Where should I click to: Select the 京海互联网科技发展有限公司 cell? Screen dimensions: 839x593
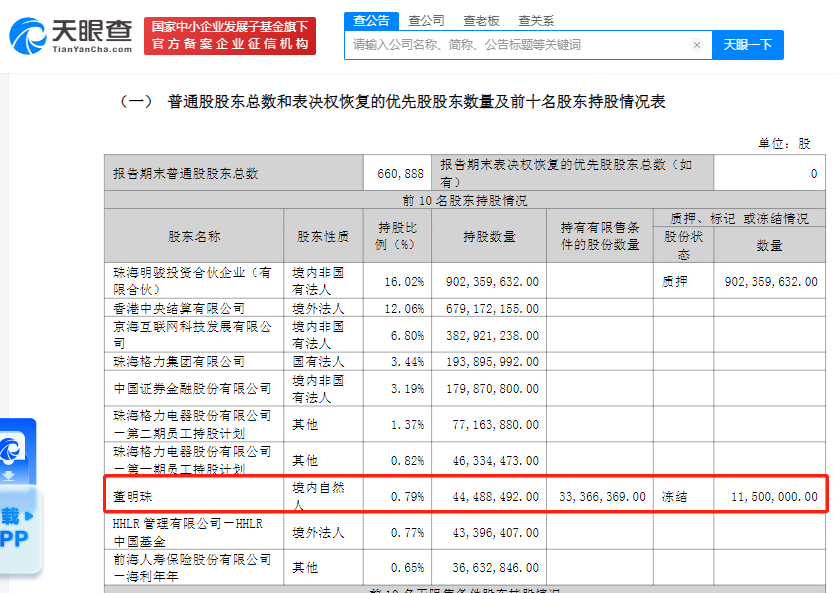coord(194,334)
